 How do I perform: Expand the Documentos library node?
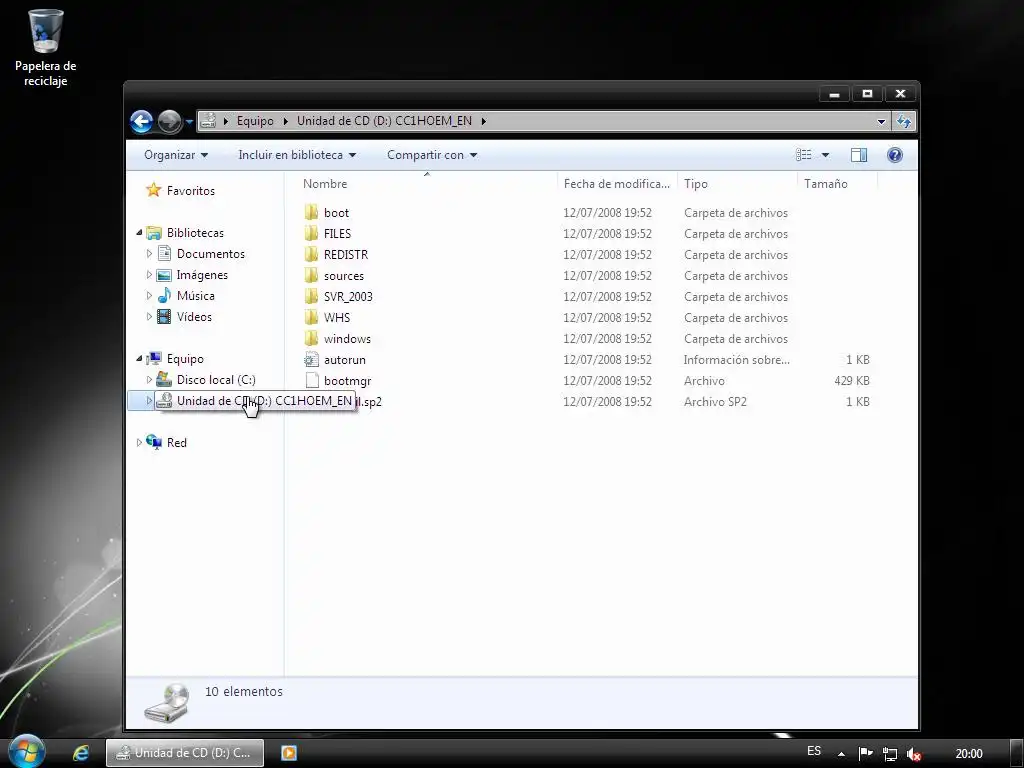click(149, 253)
